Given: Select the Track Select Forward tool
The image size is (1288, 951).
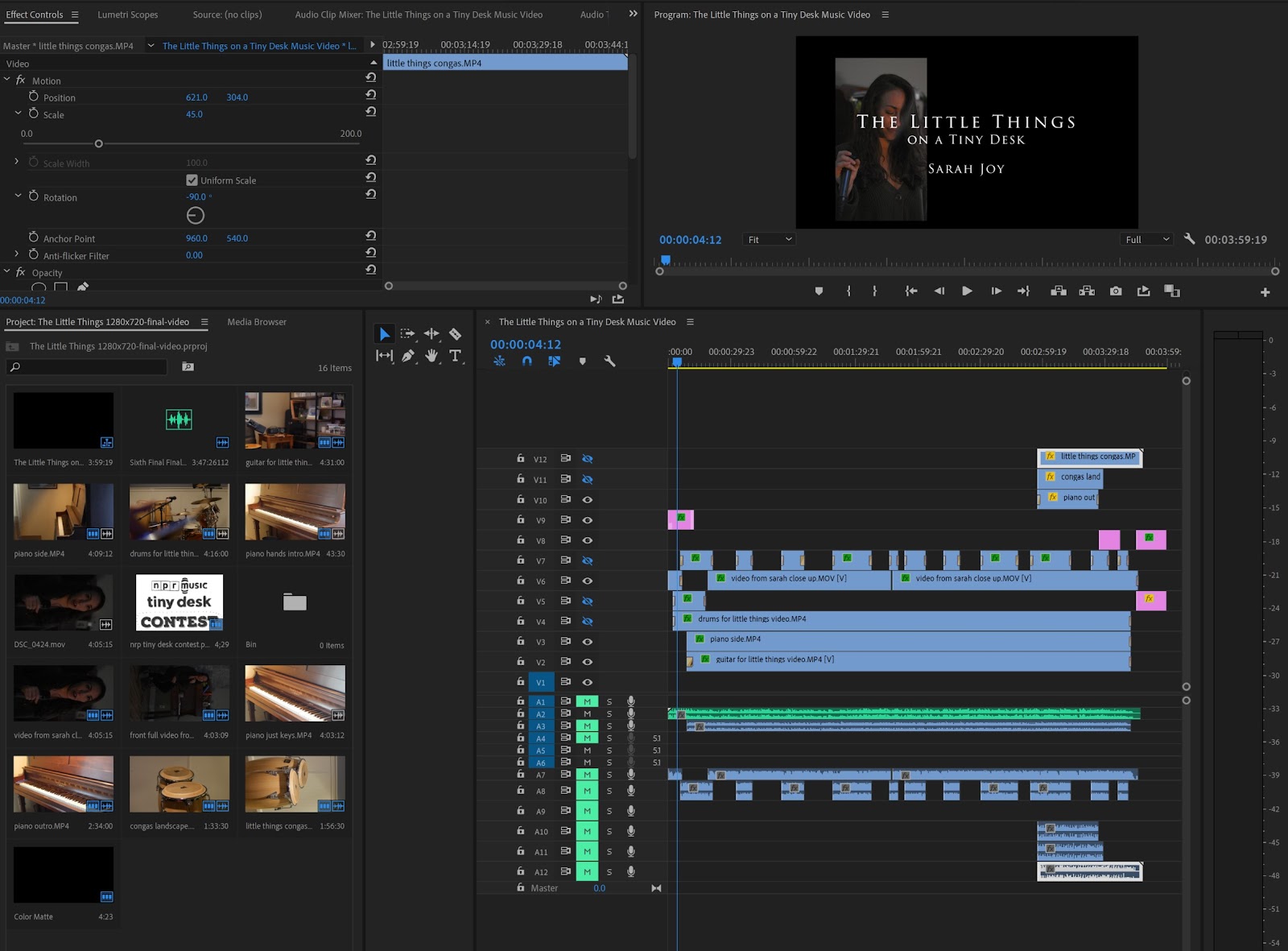Looking at the screenshot, I should [x=408, y=334].
